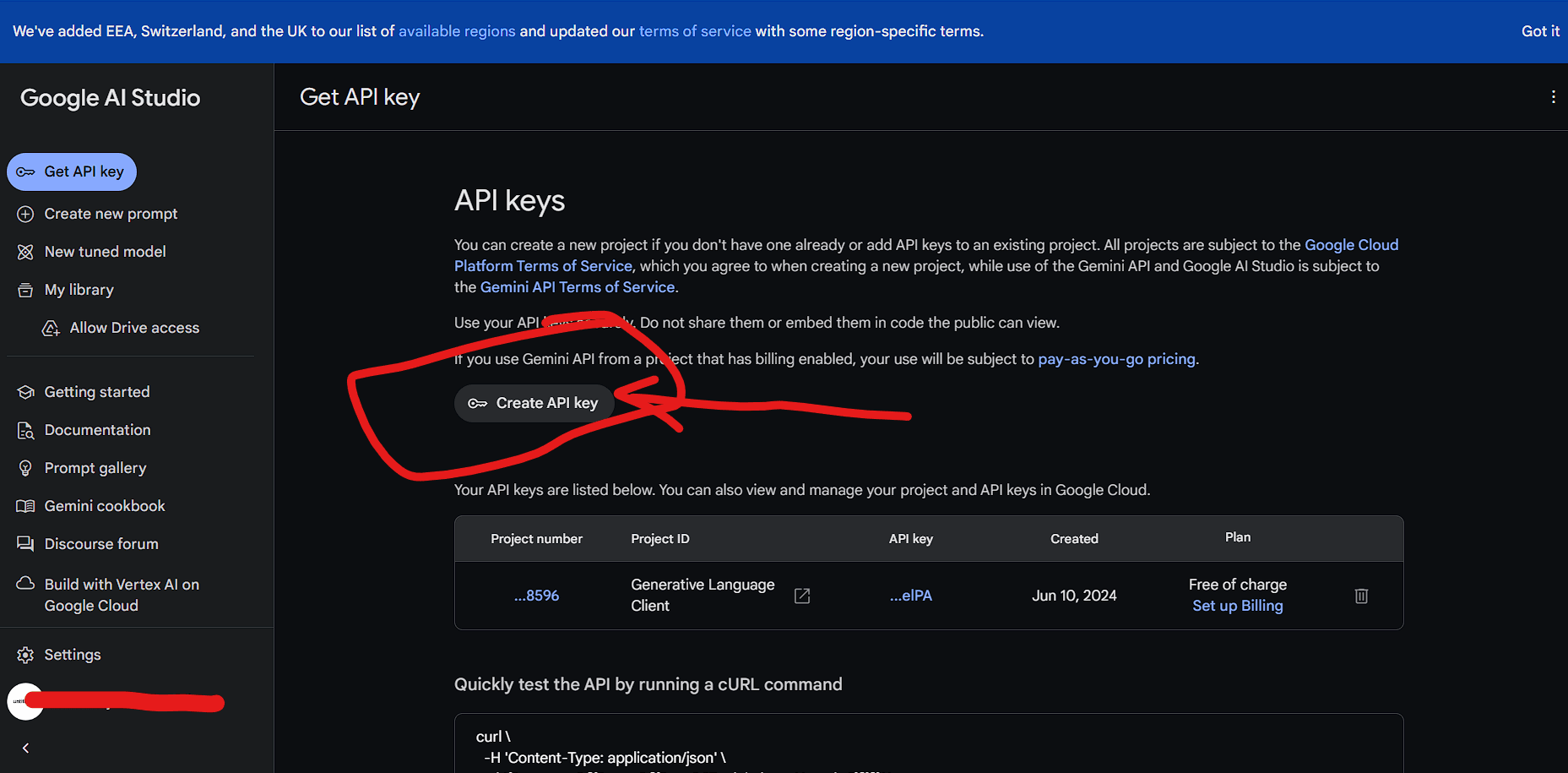The height and width of the screenshot is (773, 1568).
Task: Click the Settings gear icon
Action: point(25,655)
